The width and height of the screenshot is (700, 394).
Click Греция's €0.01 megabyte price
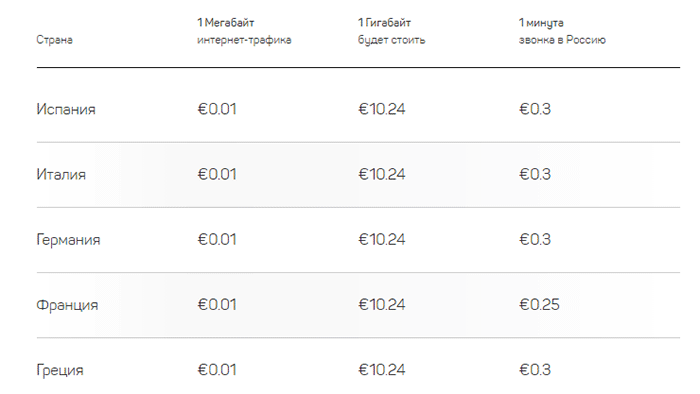pyautogui.click(x=217, y=370)
